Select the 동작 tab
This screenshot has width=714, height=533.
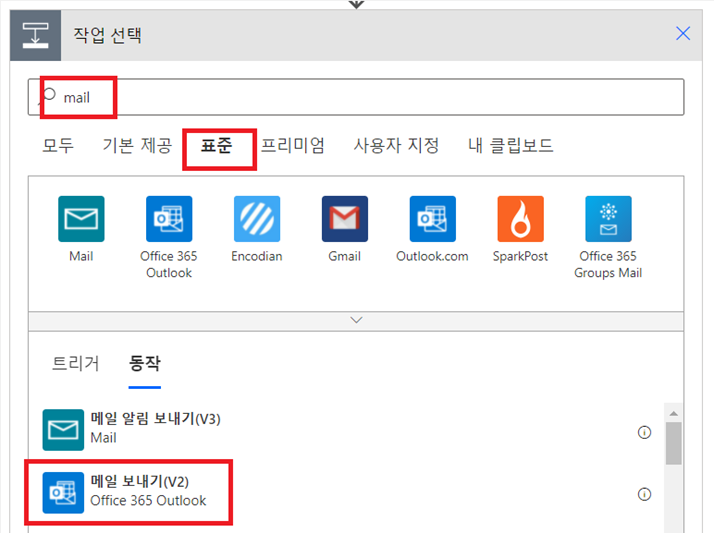pos(145,364)
